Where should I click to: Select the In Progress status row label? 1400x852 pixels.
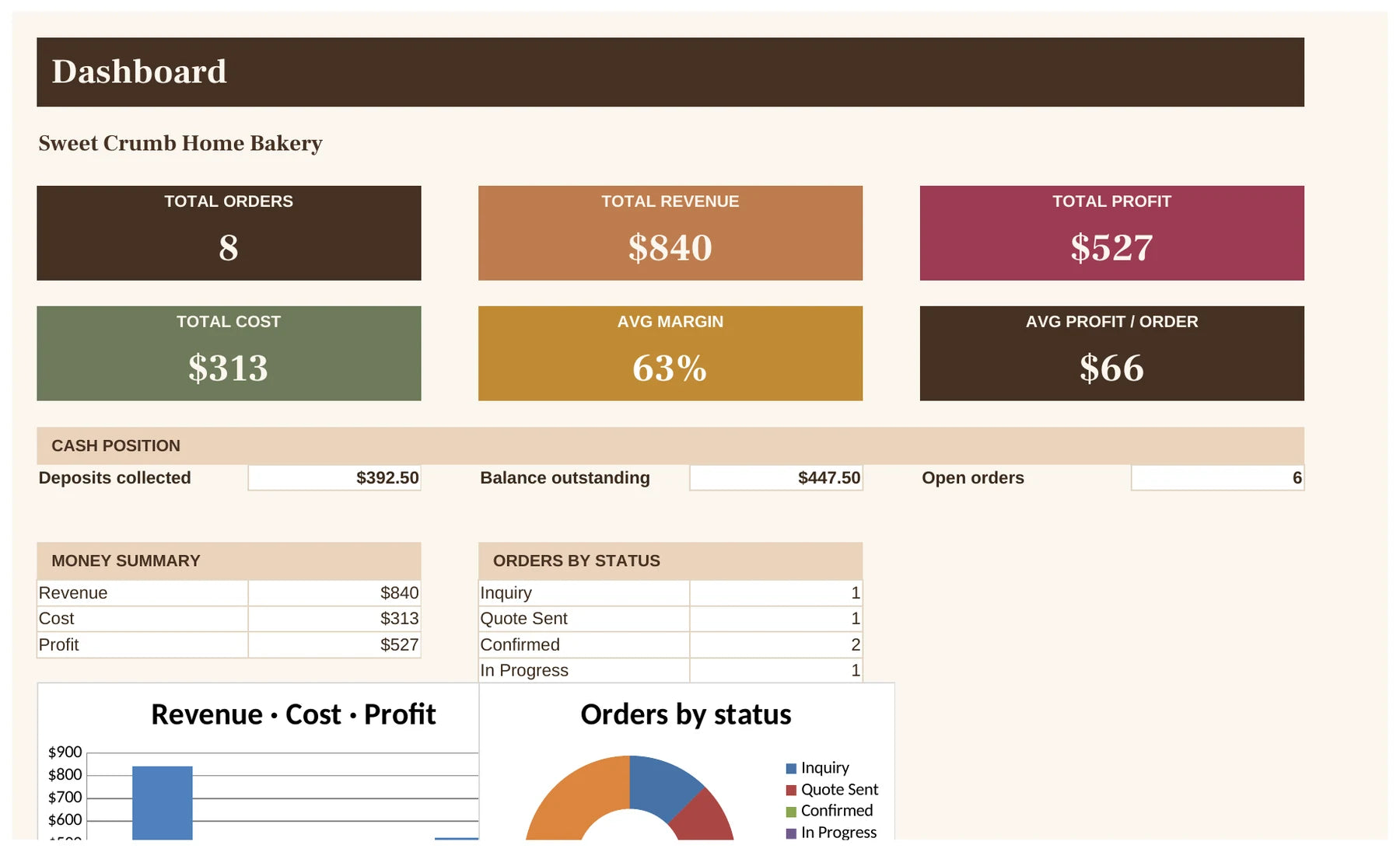click(x=524, y=670)
